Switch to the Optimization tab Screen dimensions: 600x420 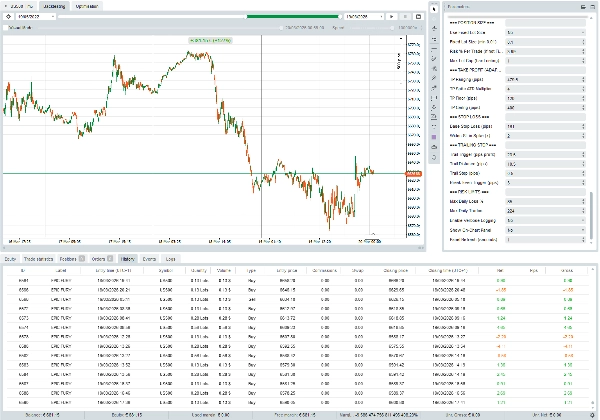[x=87, y=6]
